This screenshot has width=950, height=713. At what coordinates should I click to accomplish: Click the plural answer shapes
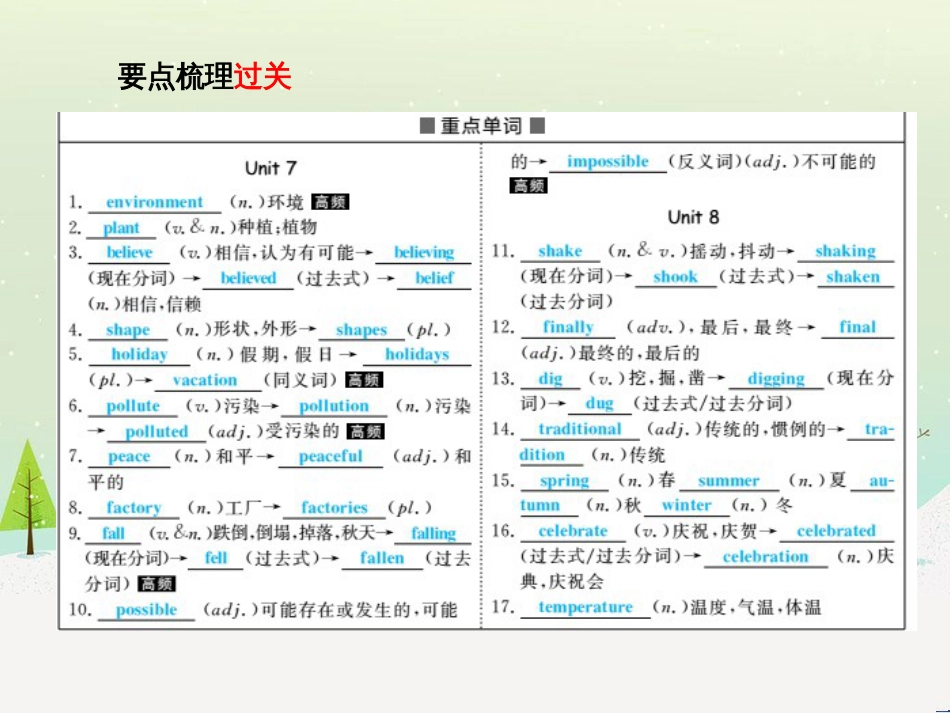click(x=361, y=330)
